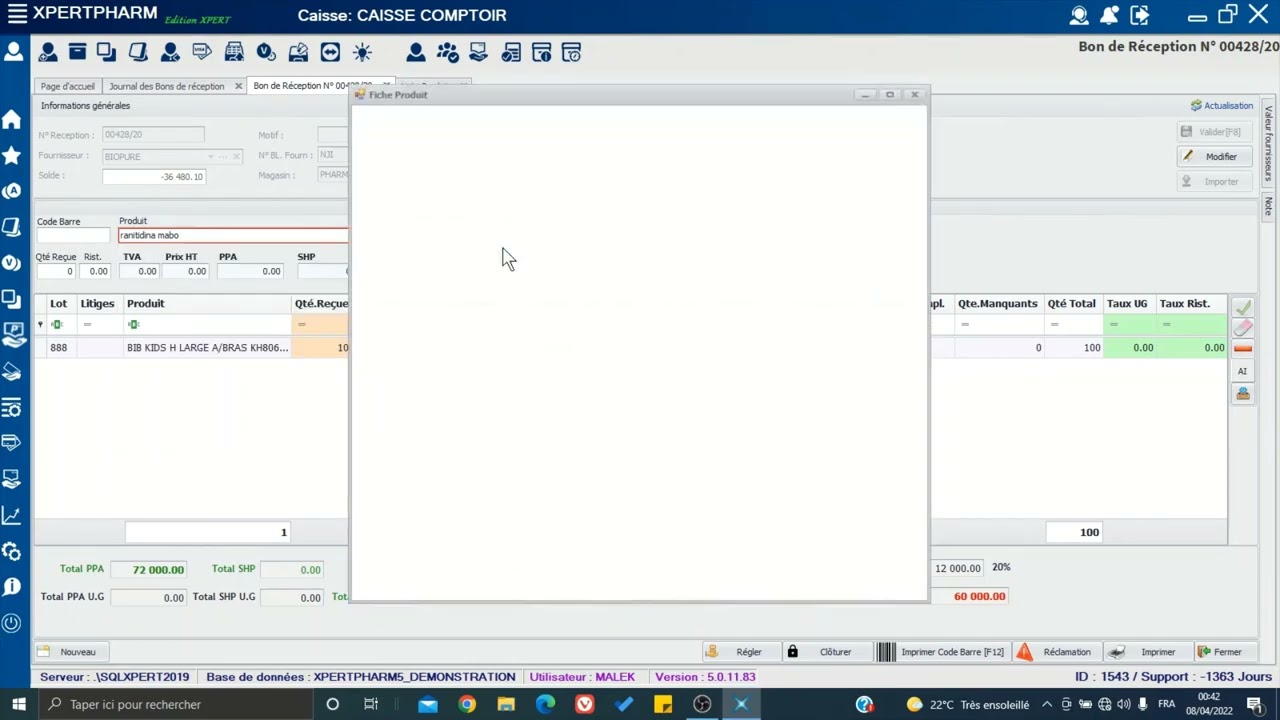Screen dimensions: 1280x720
Task: Click the power icon in left sidebar
Action: [x=12, y=623]
